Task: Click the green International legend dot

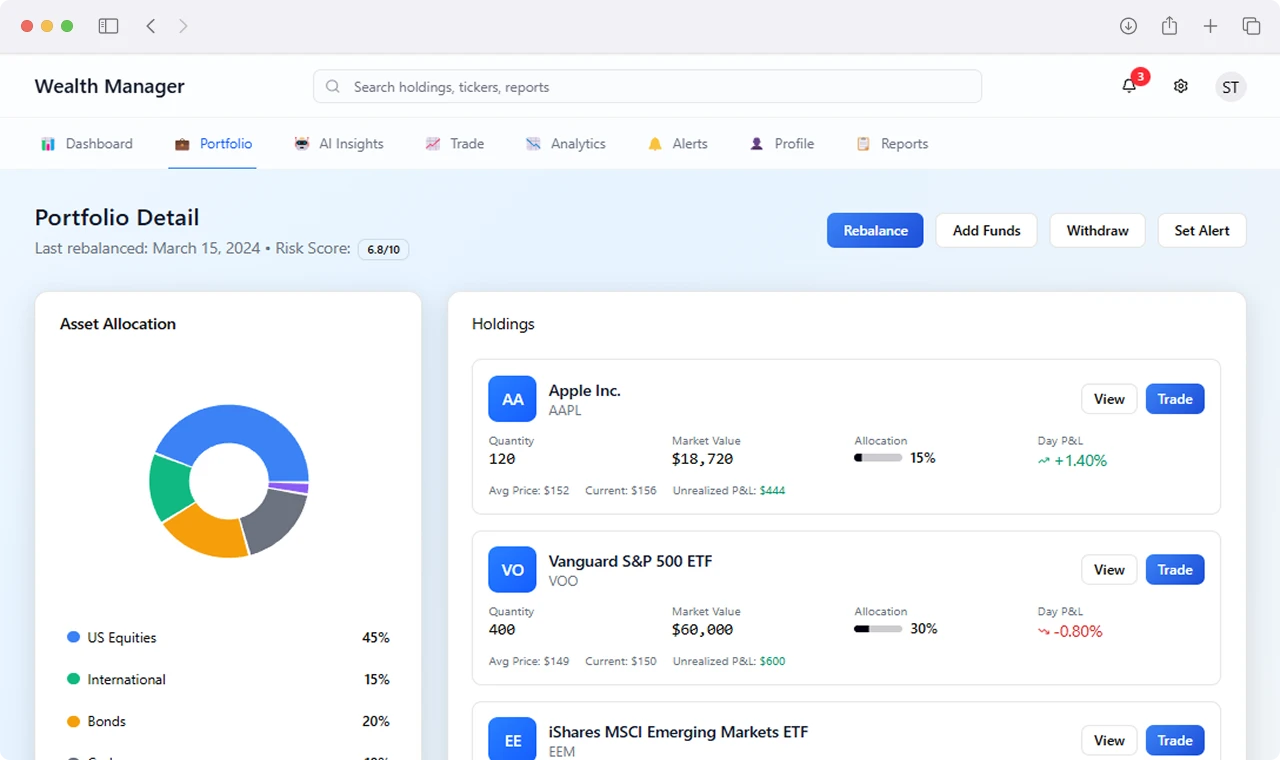Action: (73, 679)
